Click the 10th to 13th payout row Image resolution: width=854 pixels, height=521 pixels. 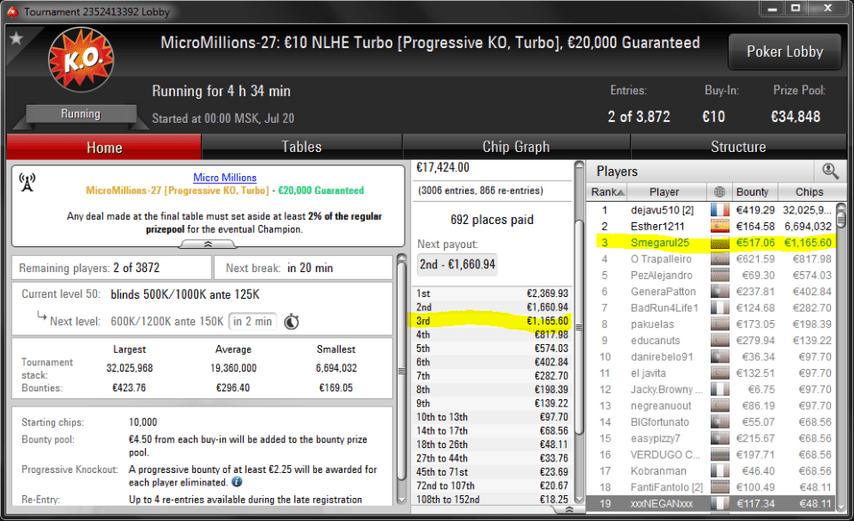[x=492, y=417]
